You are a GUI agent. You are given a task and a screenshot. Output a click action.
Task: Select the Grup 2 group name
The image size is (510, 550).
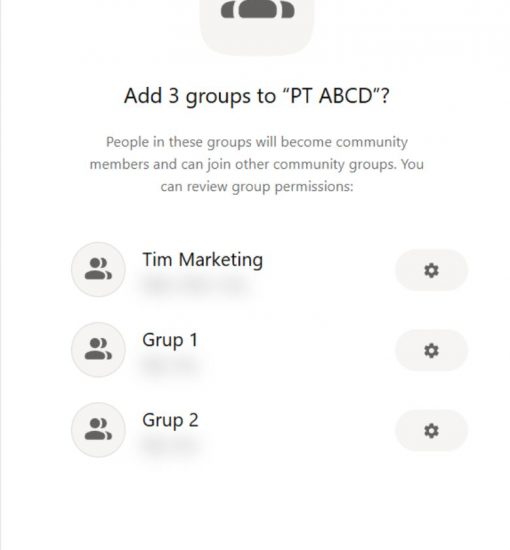tap(170, 420)
